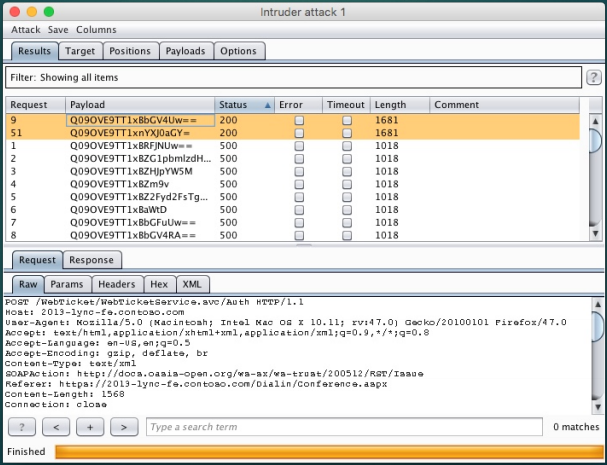
Task: Open the Columns menu
Action: [96, 30]
